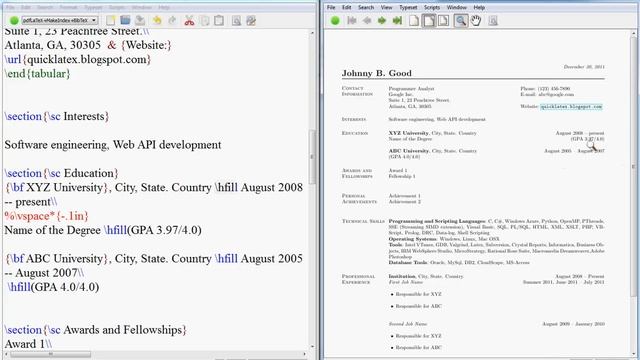
Task: Click "Personal Achievements" label in PDF
Action: [x=359, y=199]
